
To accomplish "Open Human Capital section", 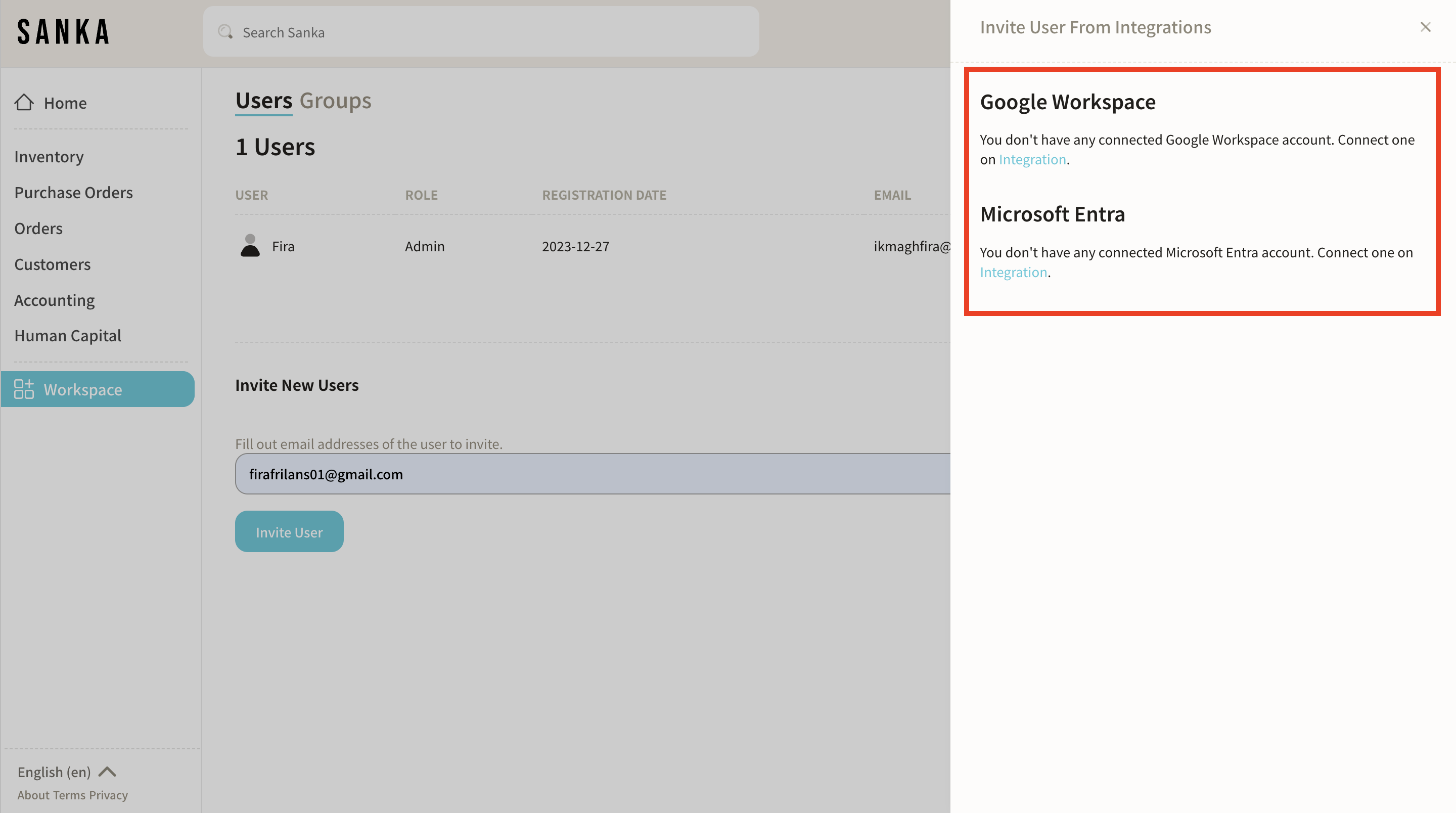I will tap(68, 336).
